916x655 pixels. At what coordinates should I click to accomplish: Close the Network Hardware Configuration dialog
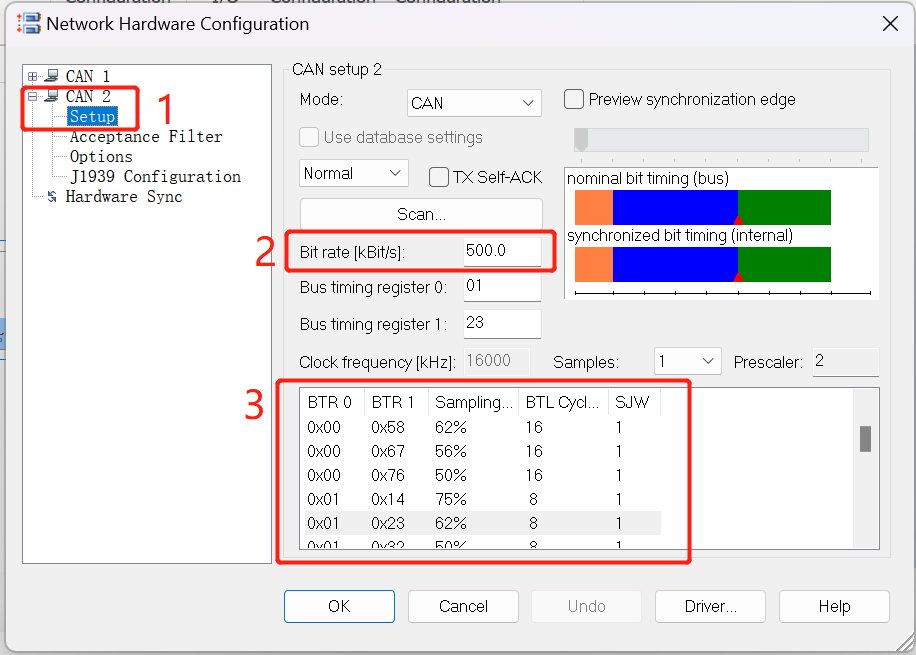(890, 24)
